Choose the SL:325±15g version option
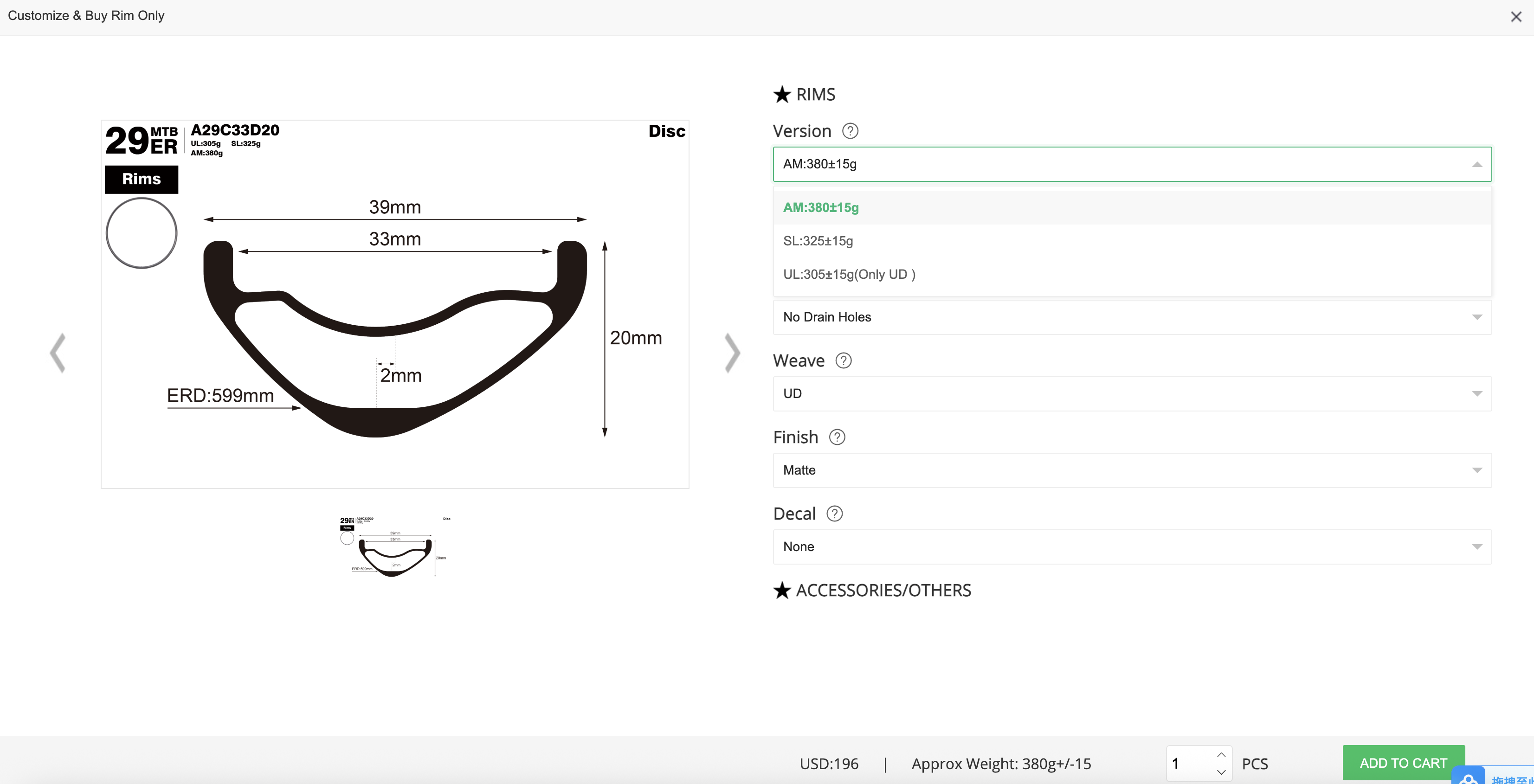The width and height of the screenshot is (1534, 784). coord(818,241)
